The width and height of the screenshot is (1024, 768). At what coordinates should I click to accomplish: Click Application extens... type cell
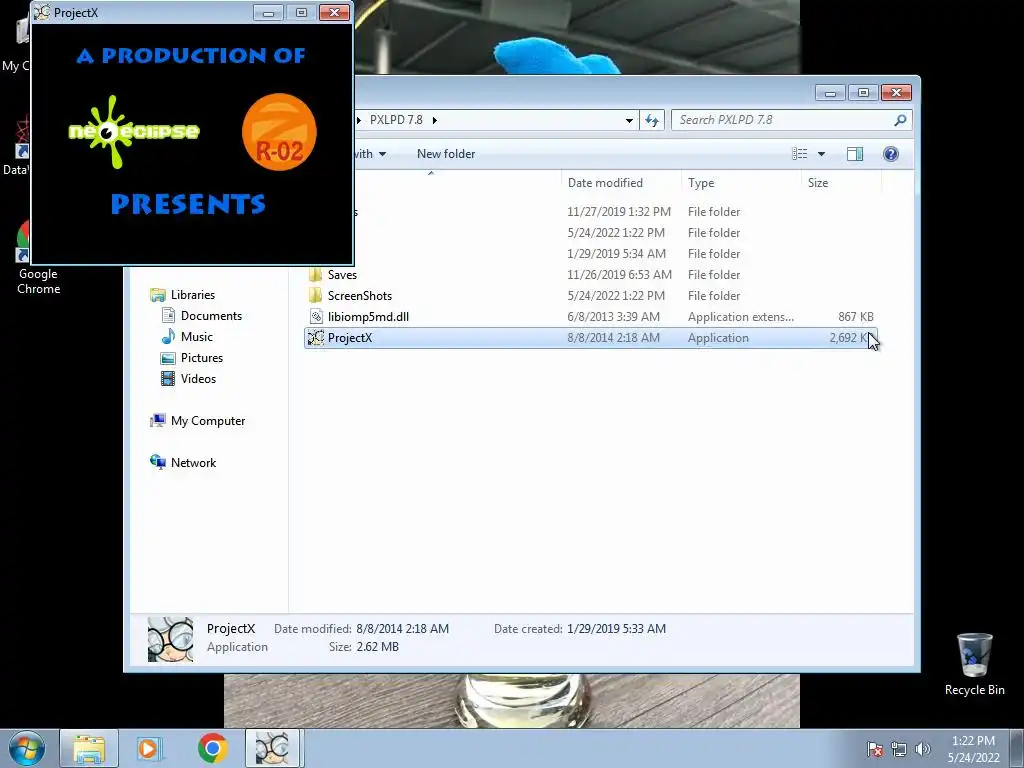741,317
